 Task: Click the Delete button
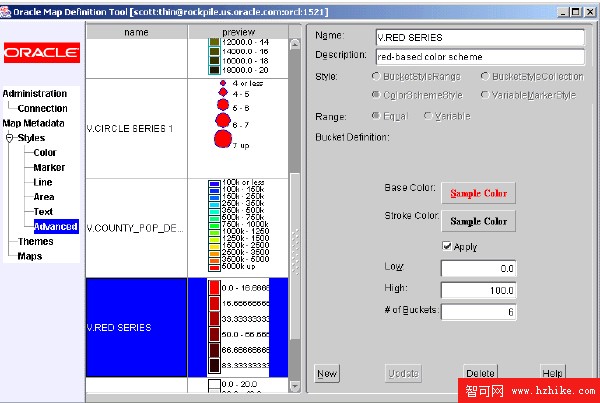480,372
